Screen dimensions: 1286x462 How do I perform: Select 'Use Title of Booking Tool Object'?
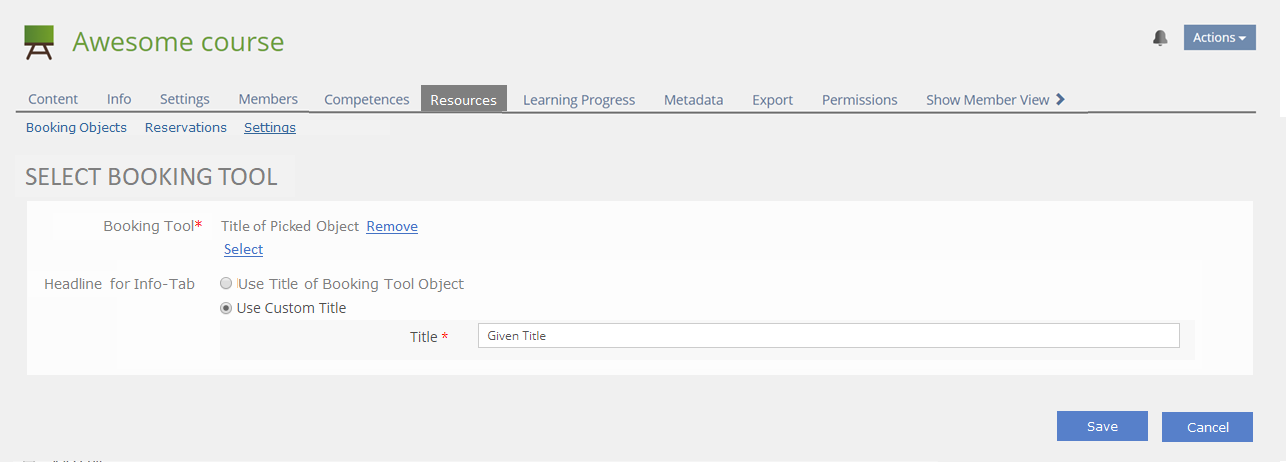[226, 284]
